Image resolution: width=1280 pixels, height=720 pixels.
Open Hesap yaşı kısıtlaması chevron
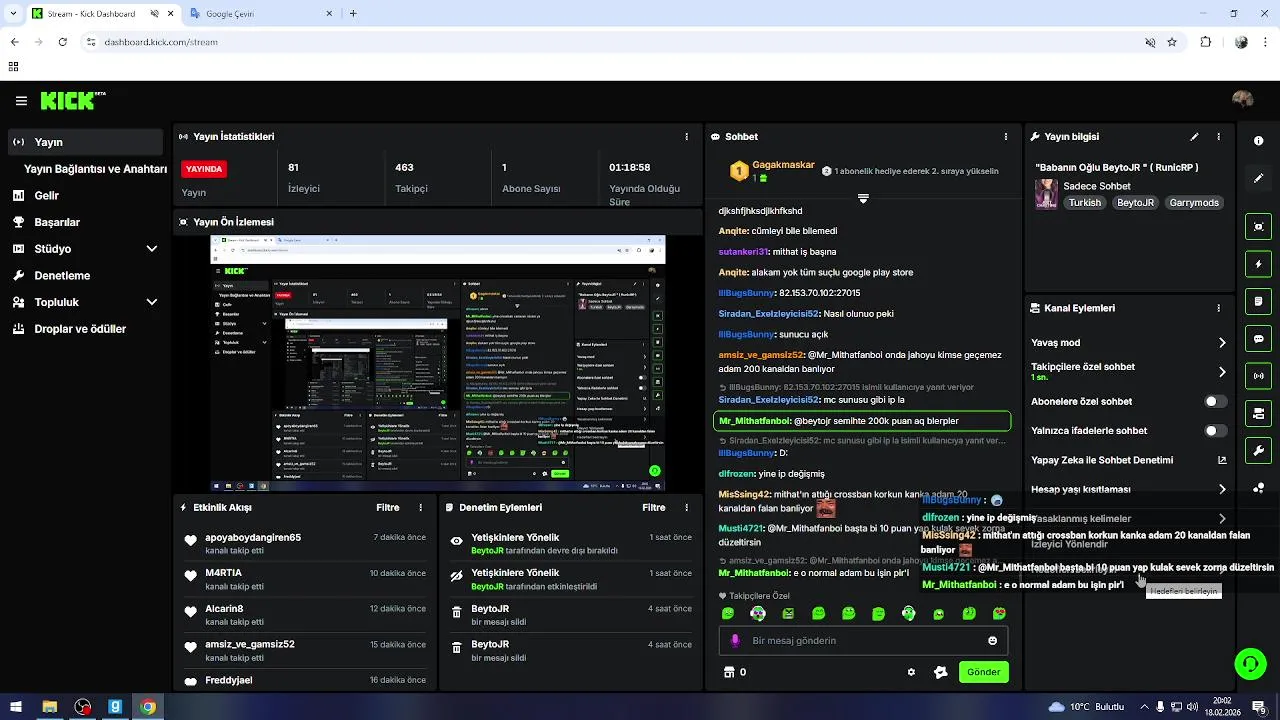(x=1222, y=489)
